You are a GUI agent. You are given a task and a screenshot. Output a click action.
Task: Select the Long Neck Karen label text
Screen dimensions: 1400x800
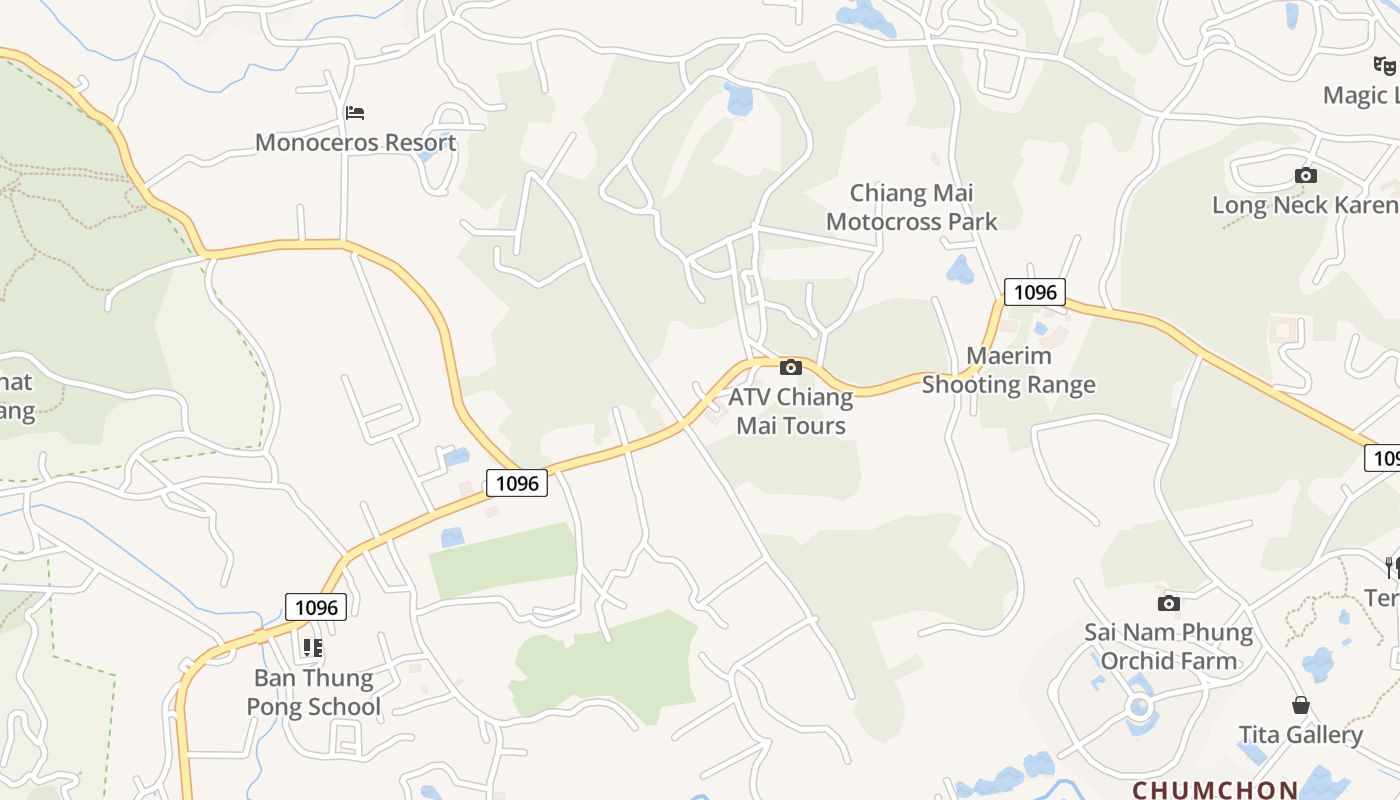(1305, 205)
